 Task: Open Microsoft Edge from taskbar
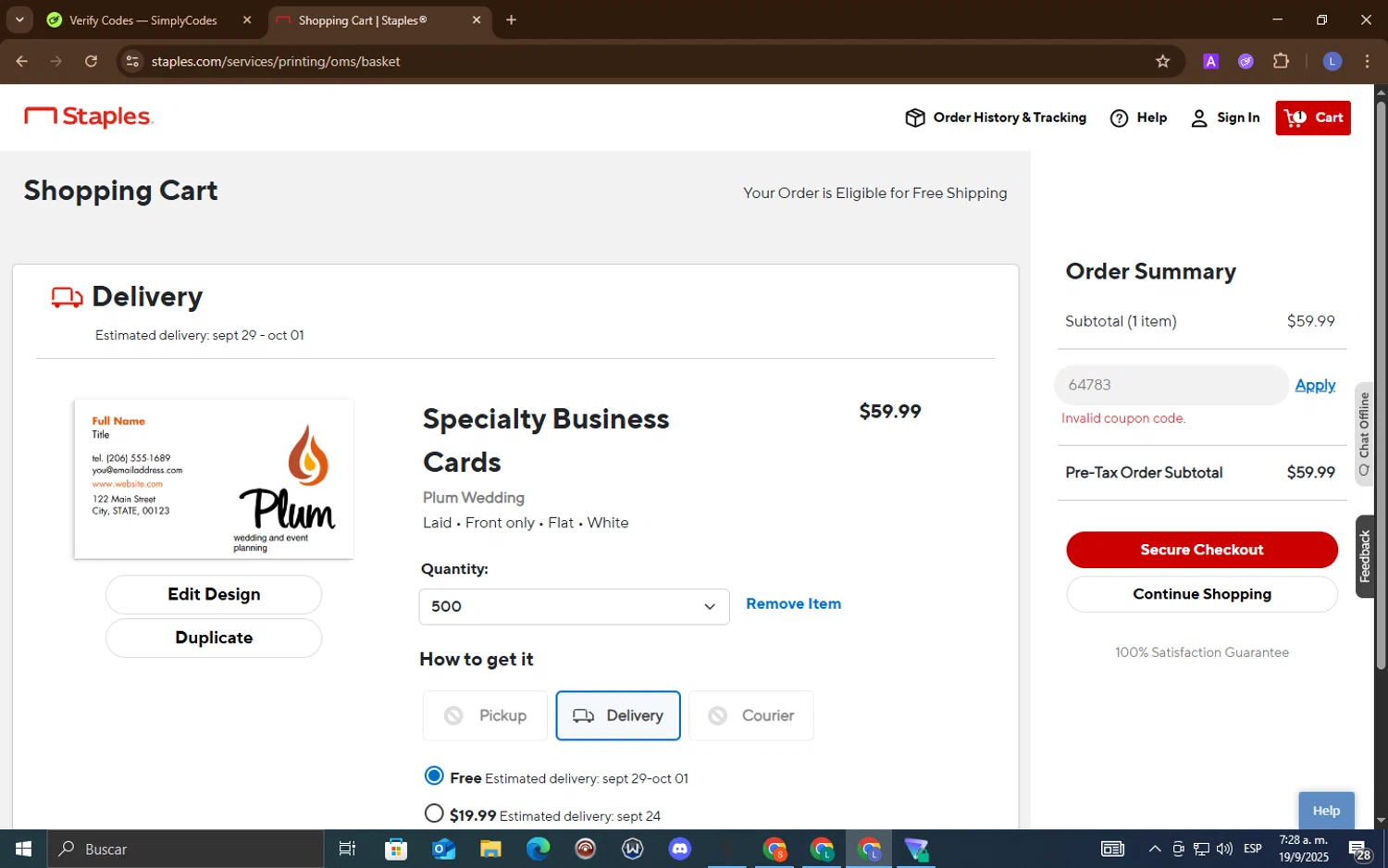pos(538,849)
